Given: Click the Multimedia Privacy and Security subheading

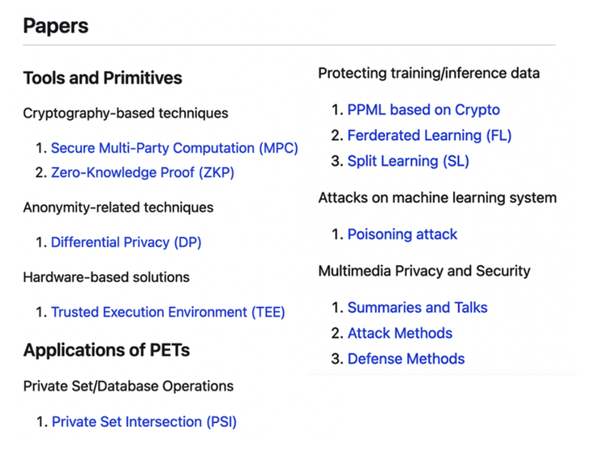Looking at the screenshot, I should click(x=424, y=271).
